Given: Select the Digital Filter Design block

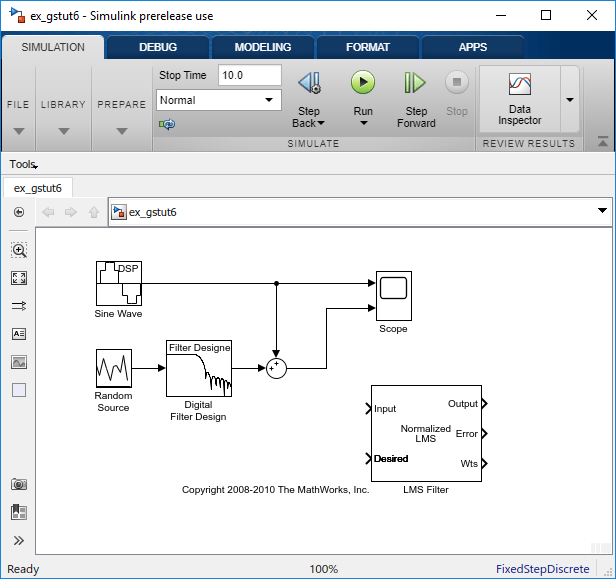Looking at the screenshot, I should 199,368.
